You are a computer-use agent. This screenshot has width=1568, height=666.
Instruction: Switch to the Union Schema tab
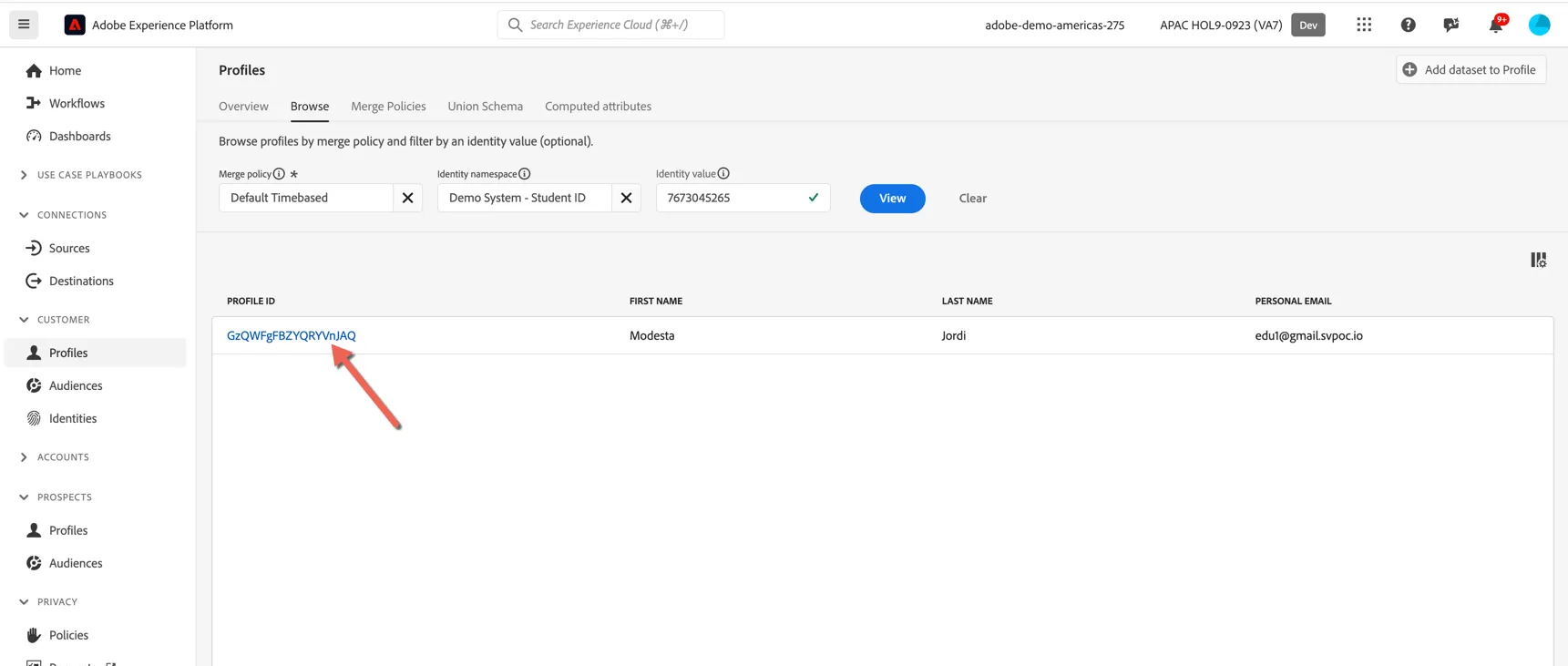[485, 107]
